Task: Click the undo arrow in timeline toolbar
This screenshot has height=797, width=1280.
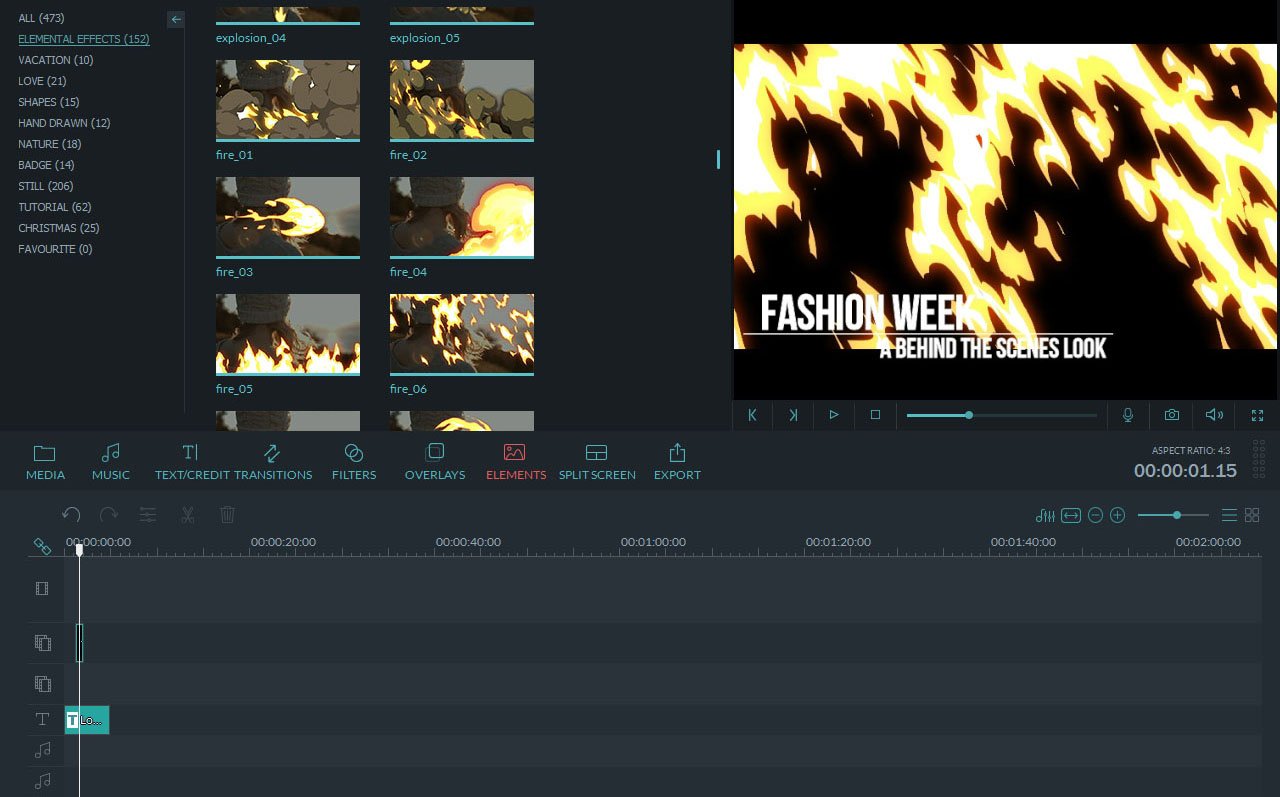Action: 71,515
